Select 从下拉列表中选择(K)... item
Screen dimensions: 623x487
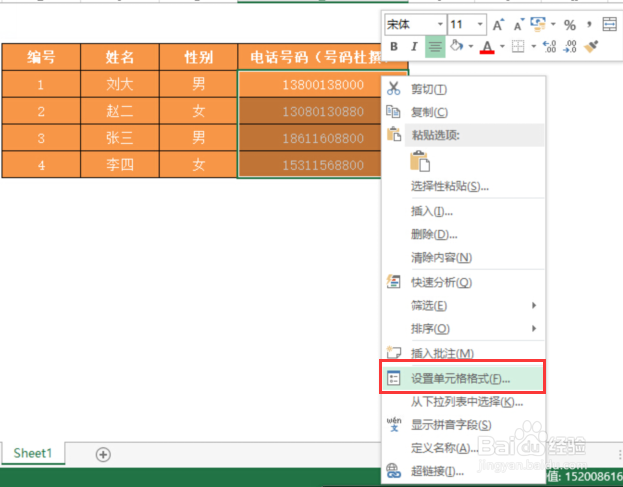pos(463,402)
